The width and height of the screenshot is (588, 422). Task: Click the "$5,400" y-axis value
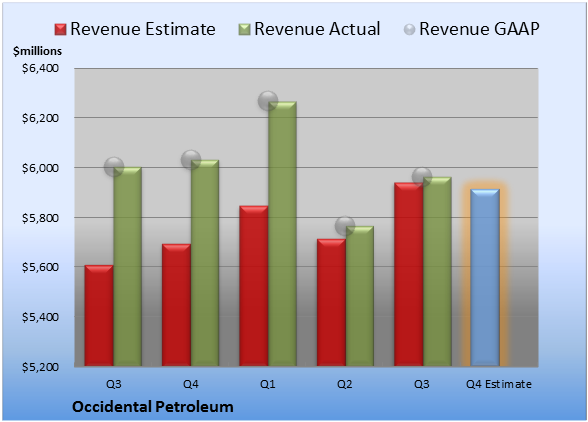click(40, 317)
